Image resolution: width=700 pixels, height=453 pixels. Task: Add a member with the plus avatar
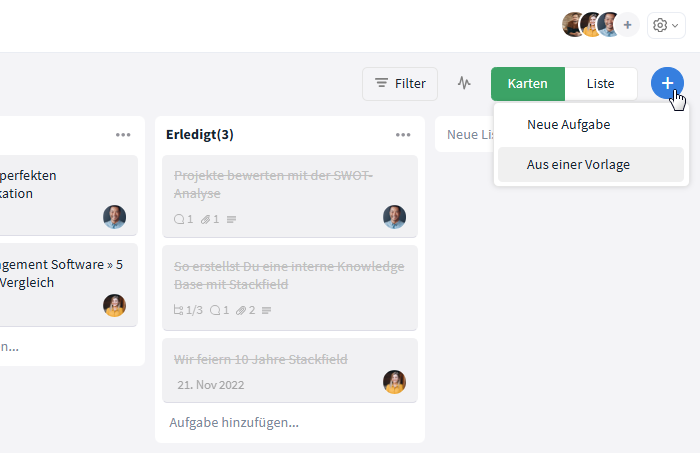point(627,25)
